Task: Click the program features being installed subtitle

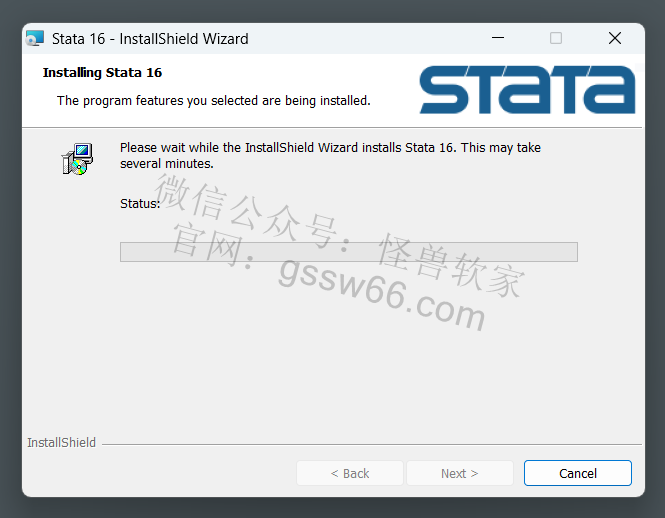Action: tap(214, 101)
